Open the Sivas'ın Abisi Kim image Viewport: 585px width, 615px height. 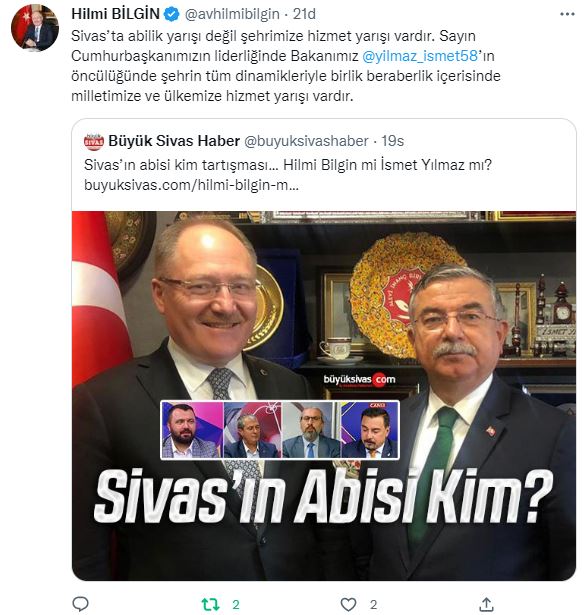click(324, 396)
